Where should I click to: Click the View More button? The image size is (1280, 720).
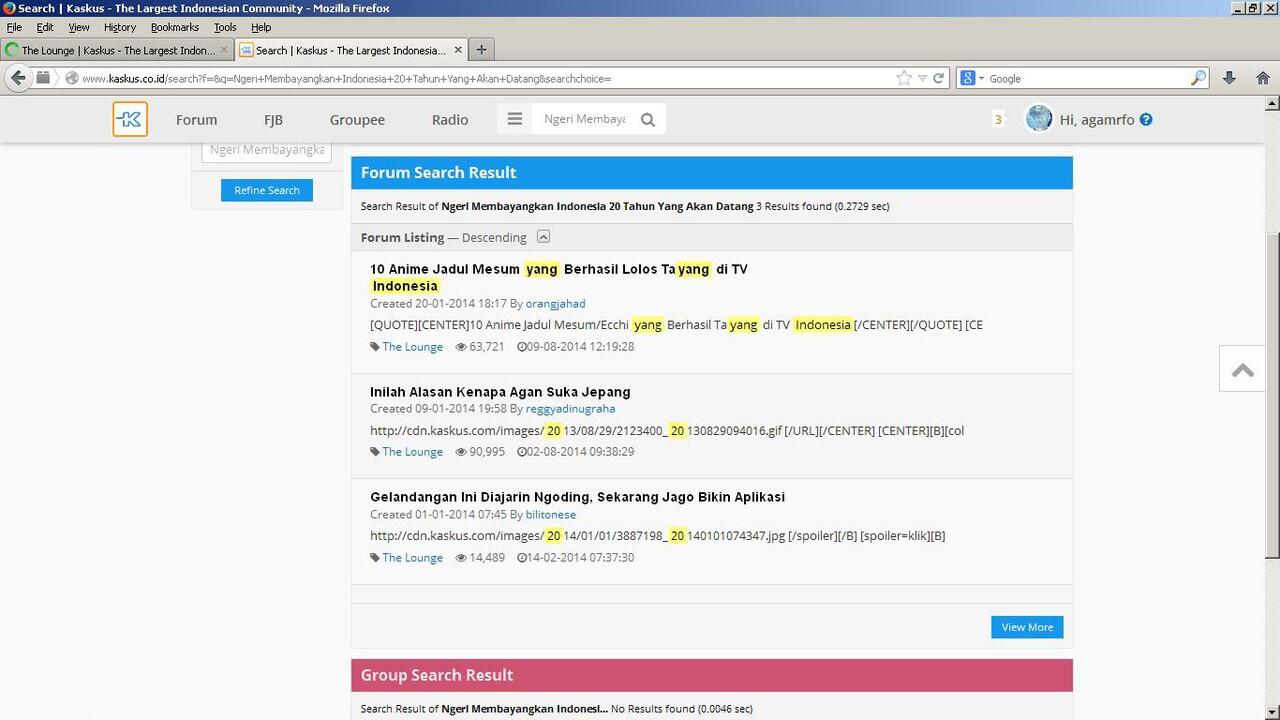pyautogui.click(x=1027, y=627)
